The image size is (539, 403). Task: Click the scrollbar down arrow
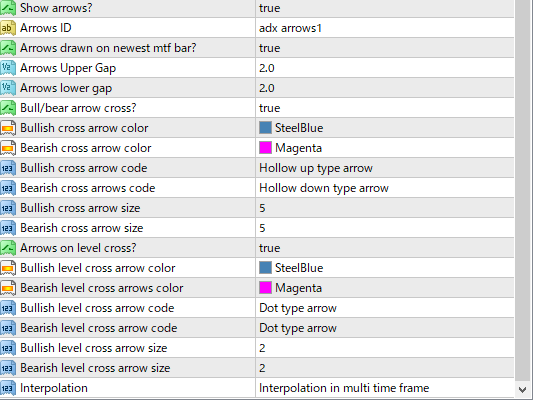click(522, 390)
